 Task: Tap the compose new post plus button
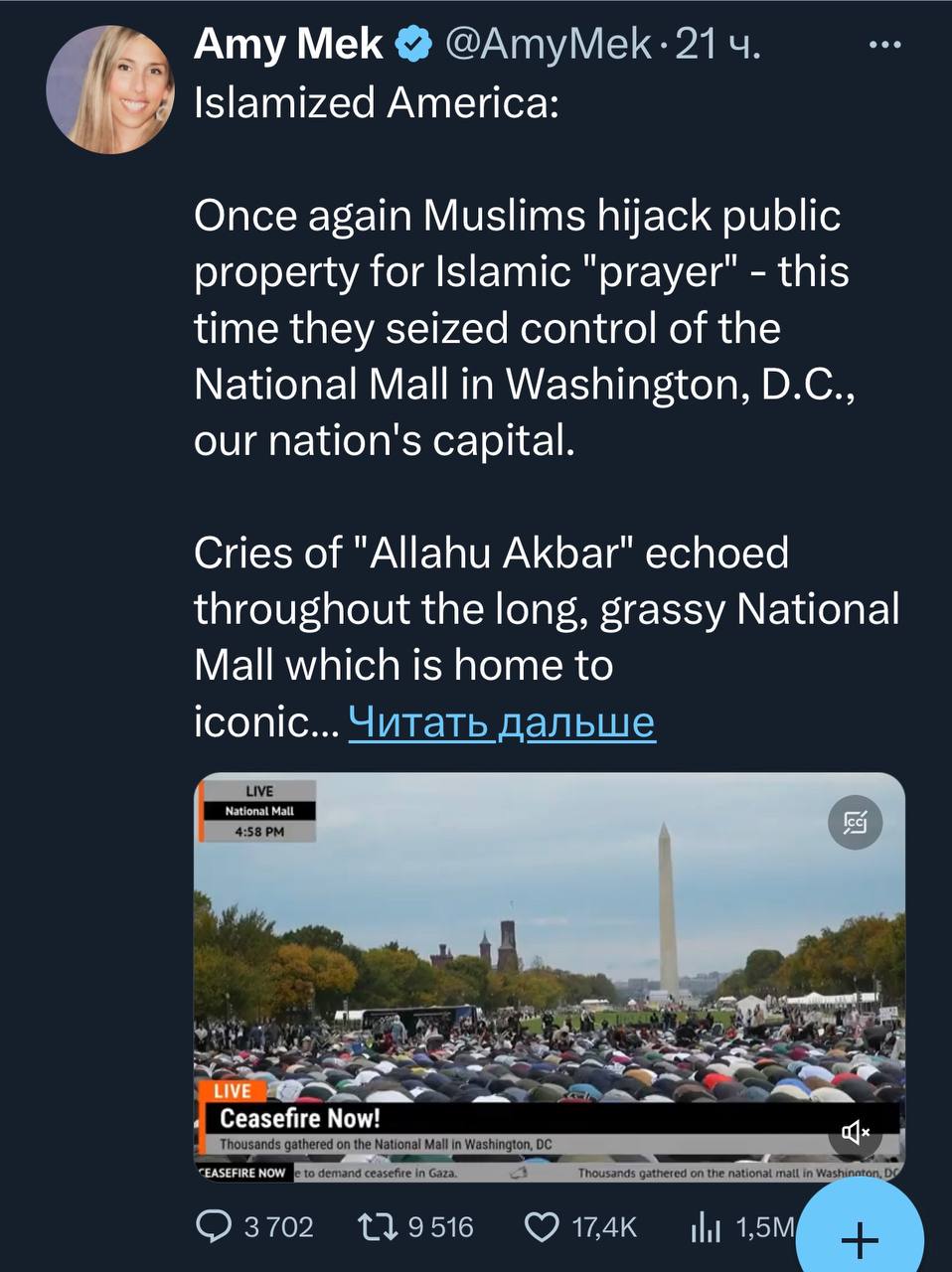coord(861,1238)
